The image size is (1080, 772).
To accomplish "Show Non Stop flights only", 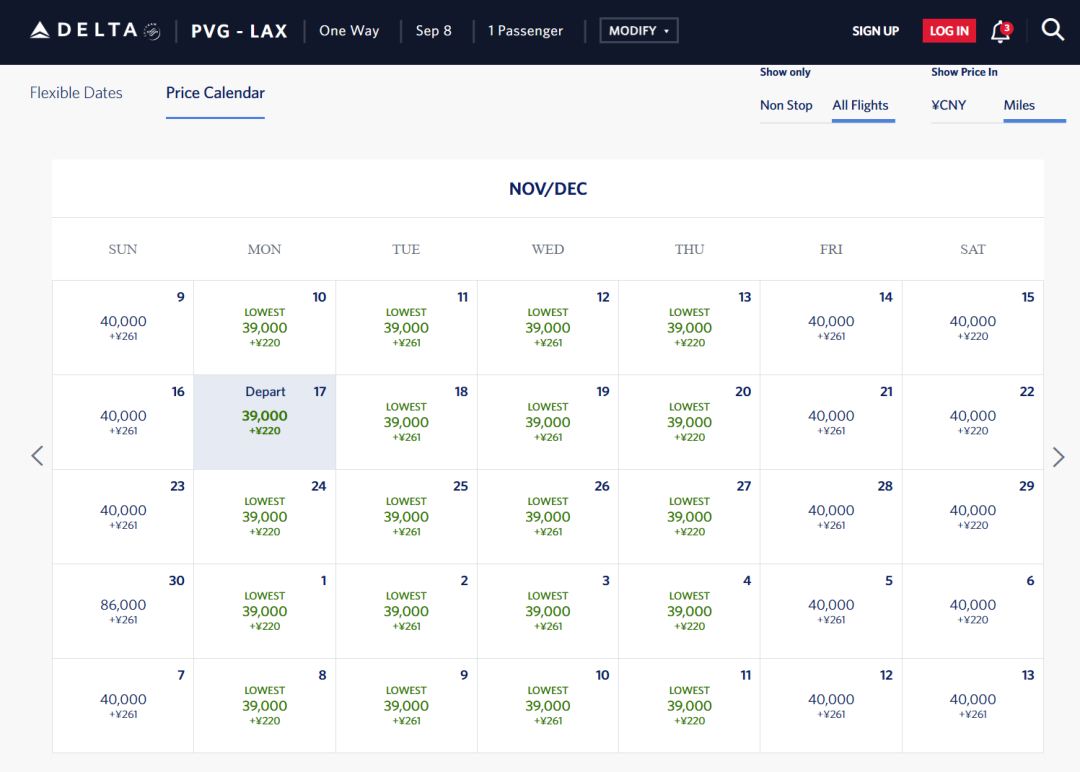I will click(x=786, y=105).
